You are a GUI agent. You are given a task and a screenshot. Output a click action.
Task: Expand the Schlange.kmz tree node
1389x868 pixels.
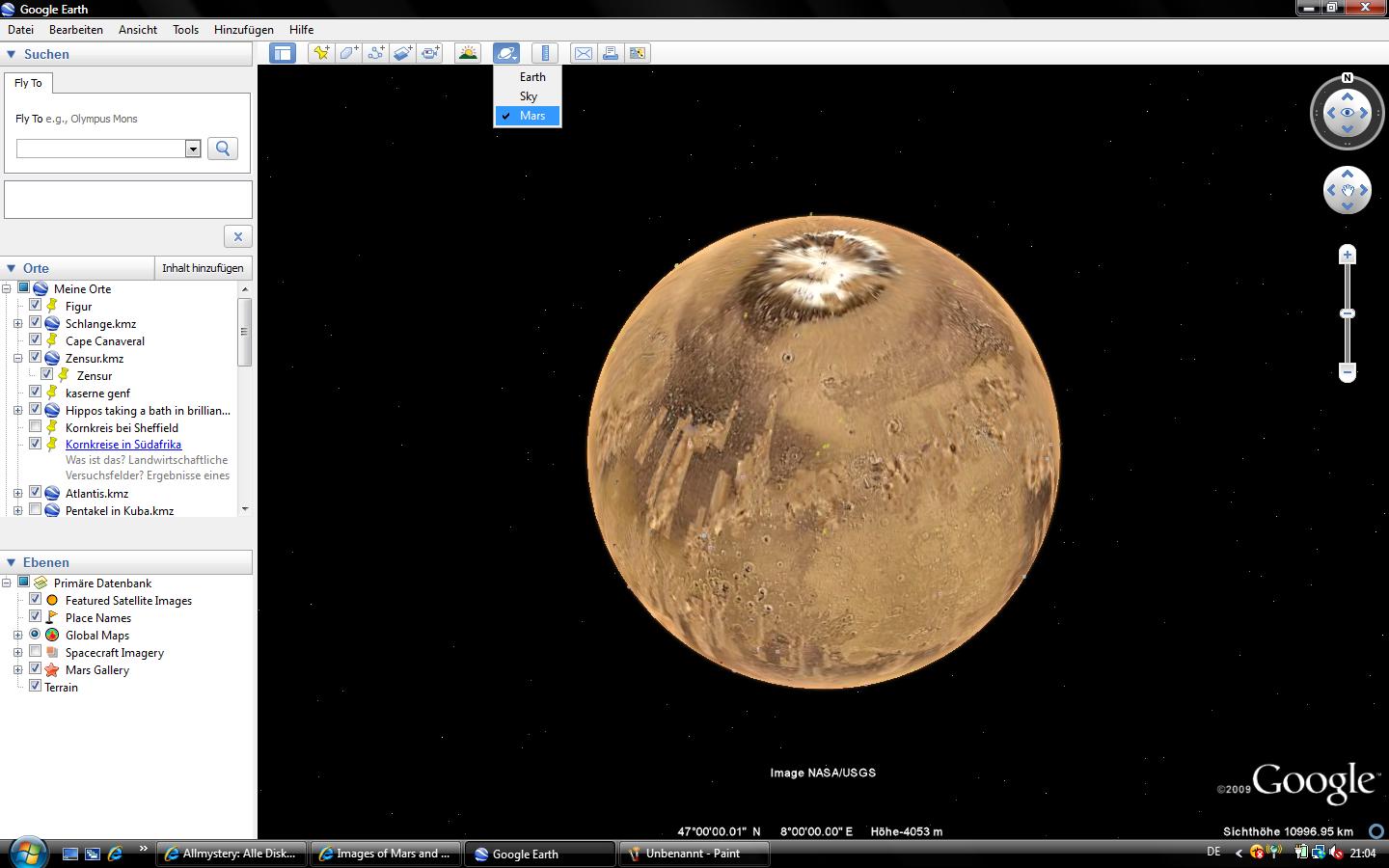(18, 323)
